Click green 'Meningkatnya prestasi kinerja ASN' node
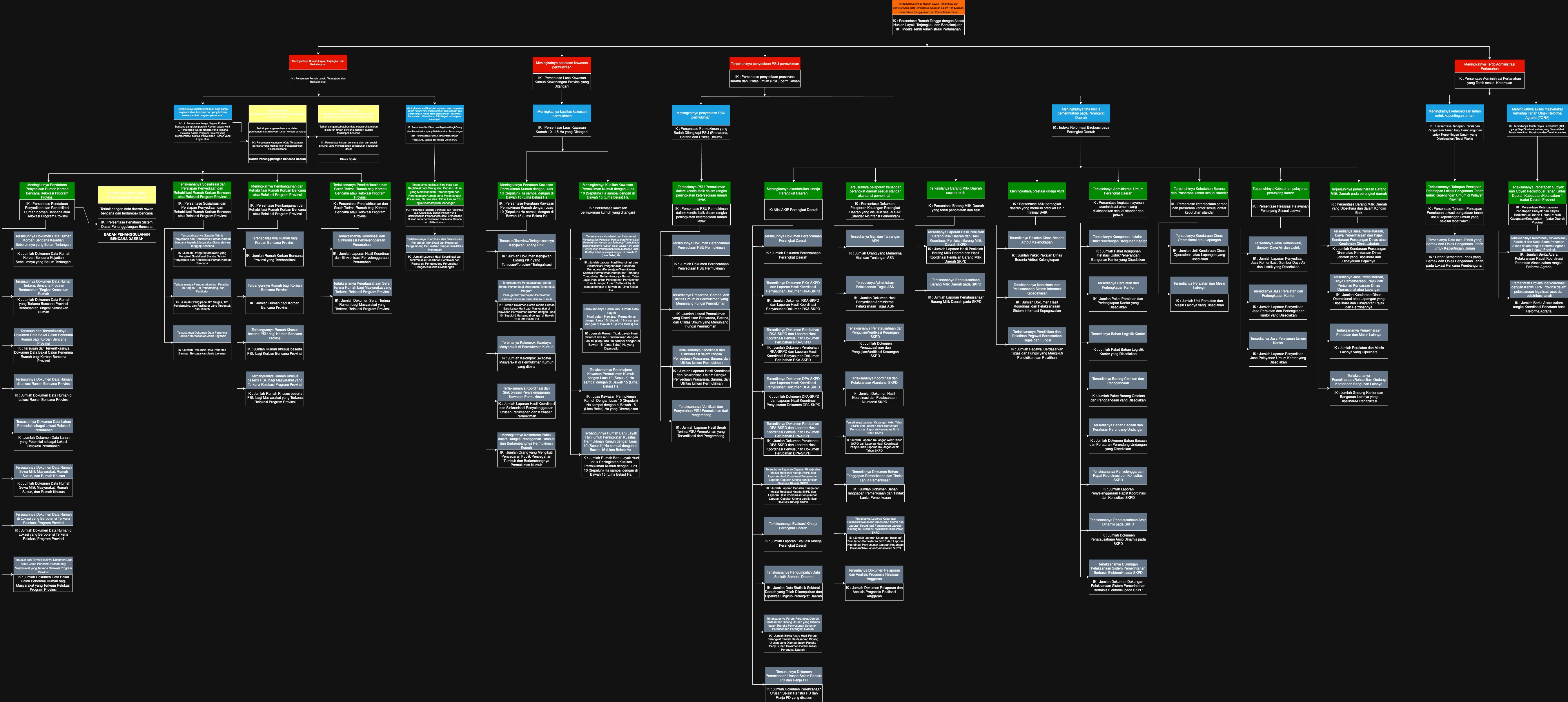The width and height of the screenshot is (1568, 702). 1037,191
